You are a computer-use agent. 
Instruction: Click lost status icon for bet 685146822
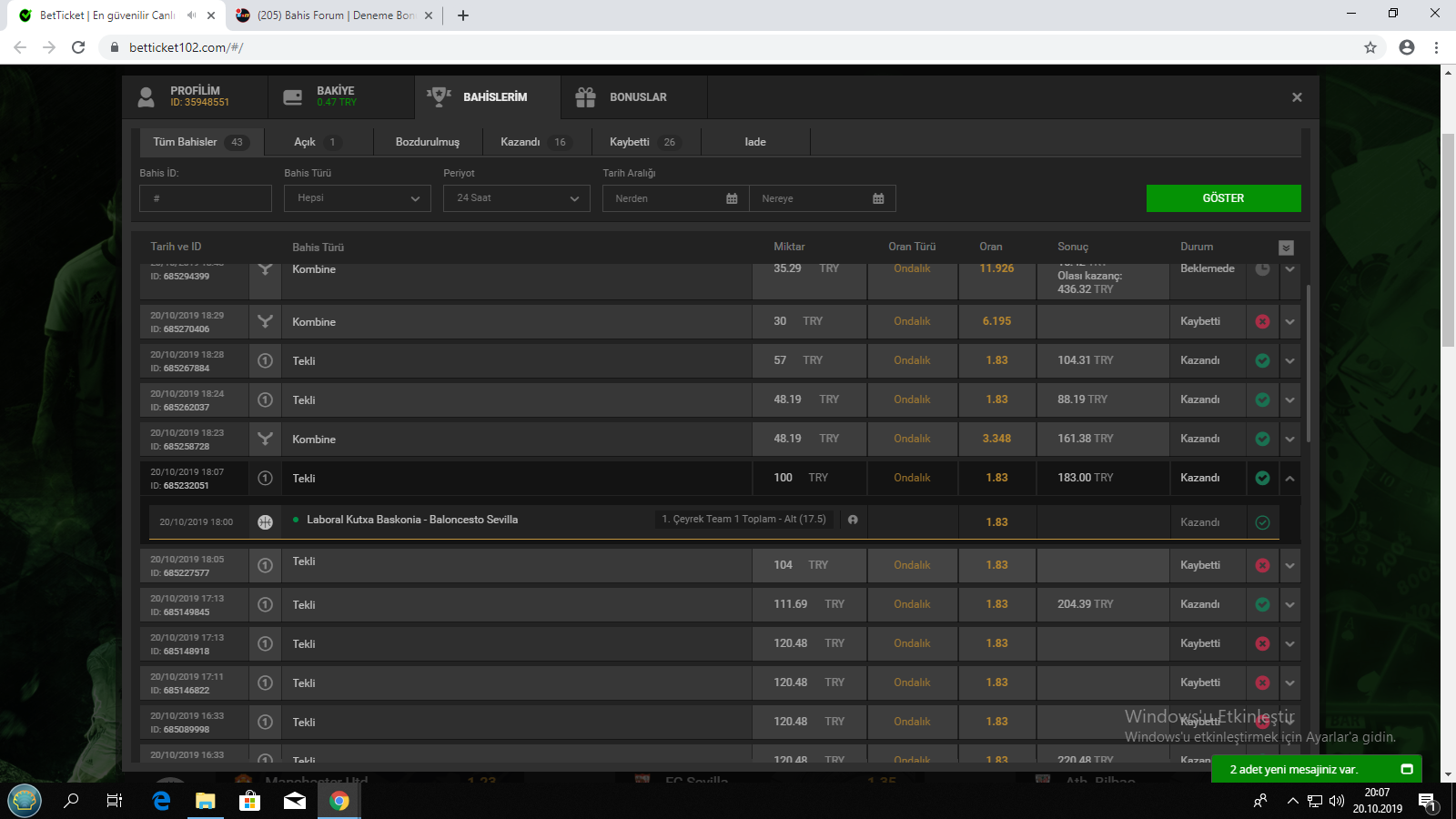tap(1262, 682)
